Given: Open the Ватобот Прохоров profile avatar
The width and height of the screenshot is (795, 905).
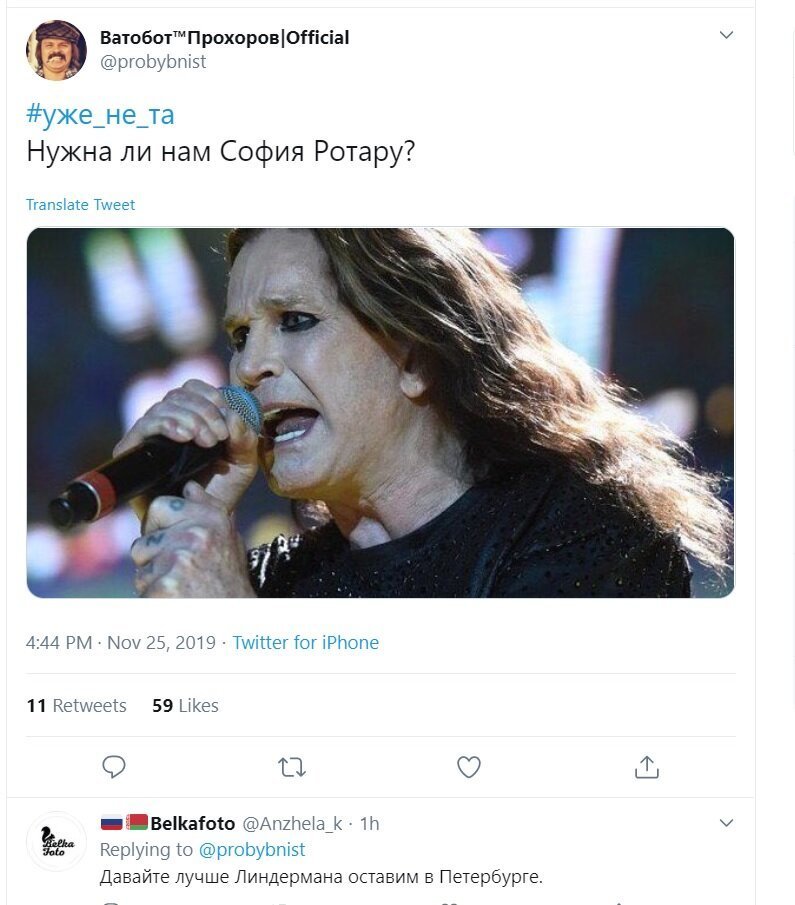Looking at the screenshot, I should point(57,50).
